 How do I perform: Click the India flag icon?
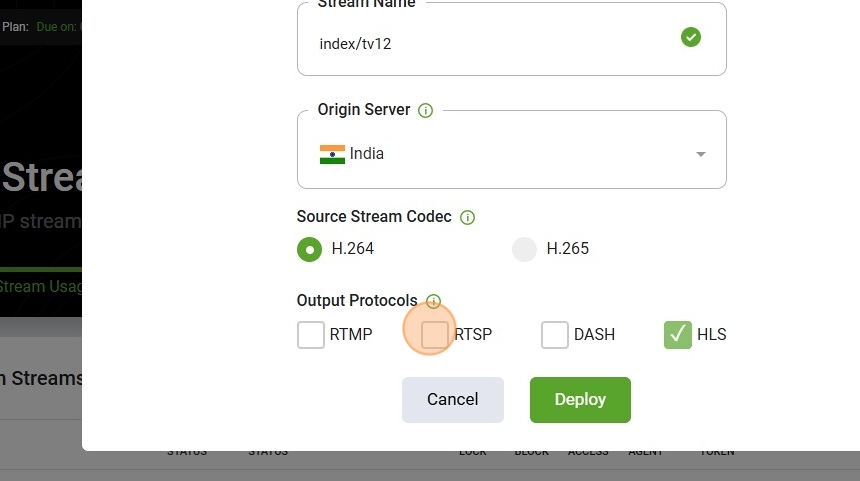click(x=332, y=154)
